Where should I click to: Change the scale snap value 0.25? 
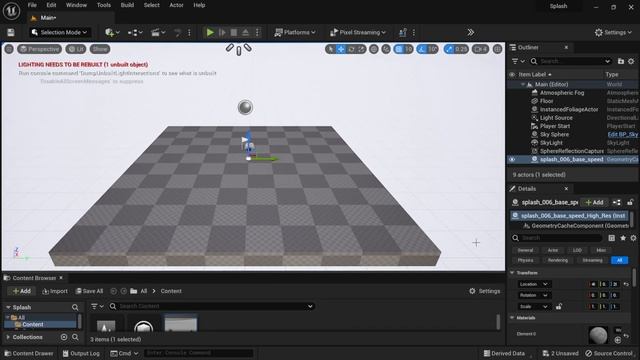tap(461, 49)
